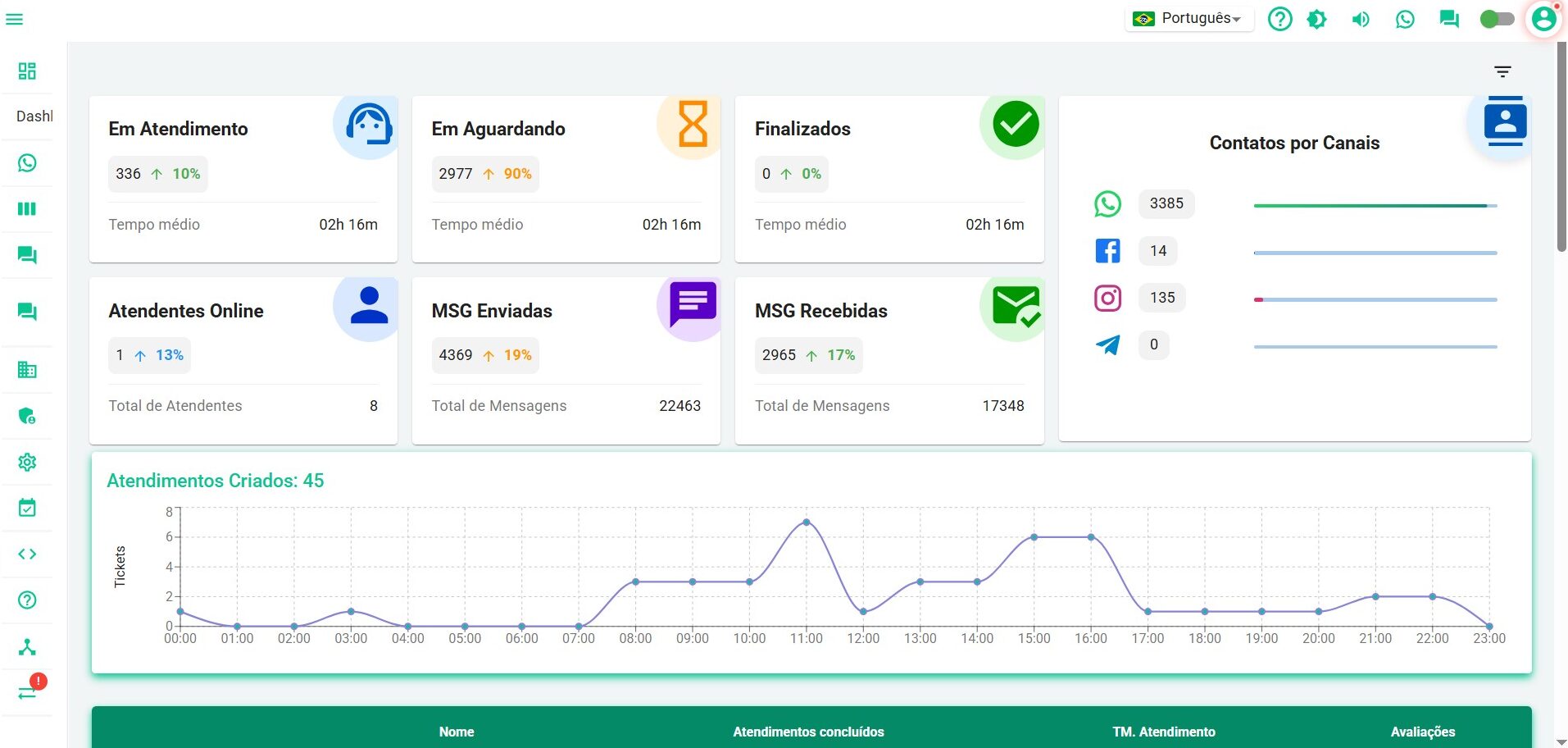Expand the hamburger menu at top left

(15, 19)
